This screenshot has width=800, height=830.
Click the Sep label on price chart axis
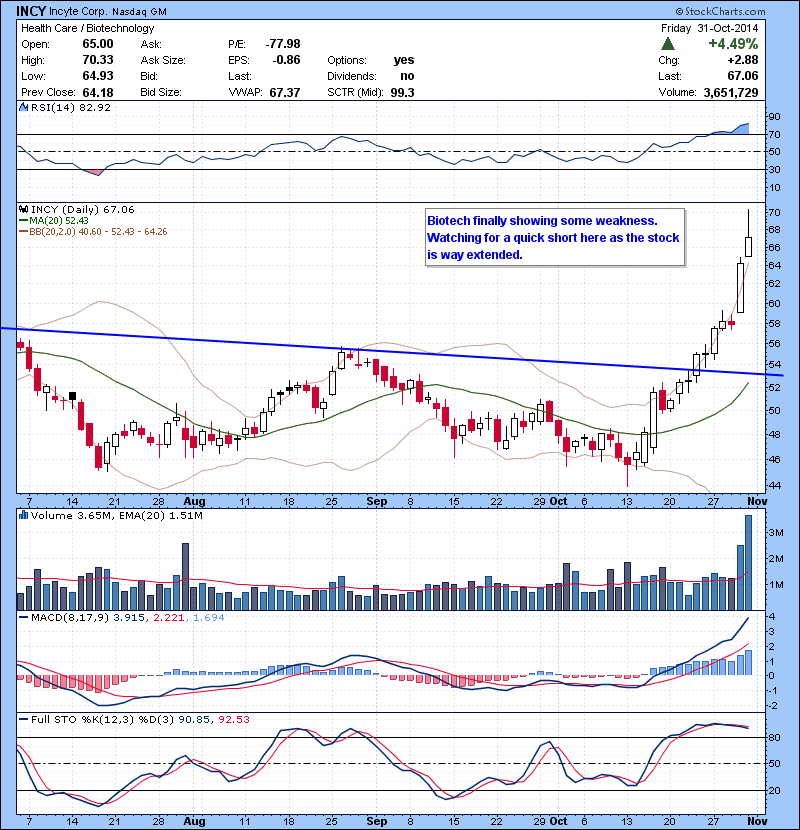[377, 501]
